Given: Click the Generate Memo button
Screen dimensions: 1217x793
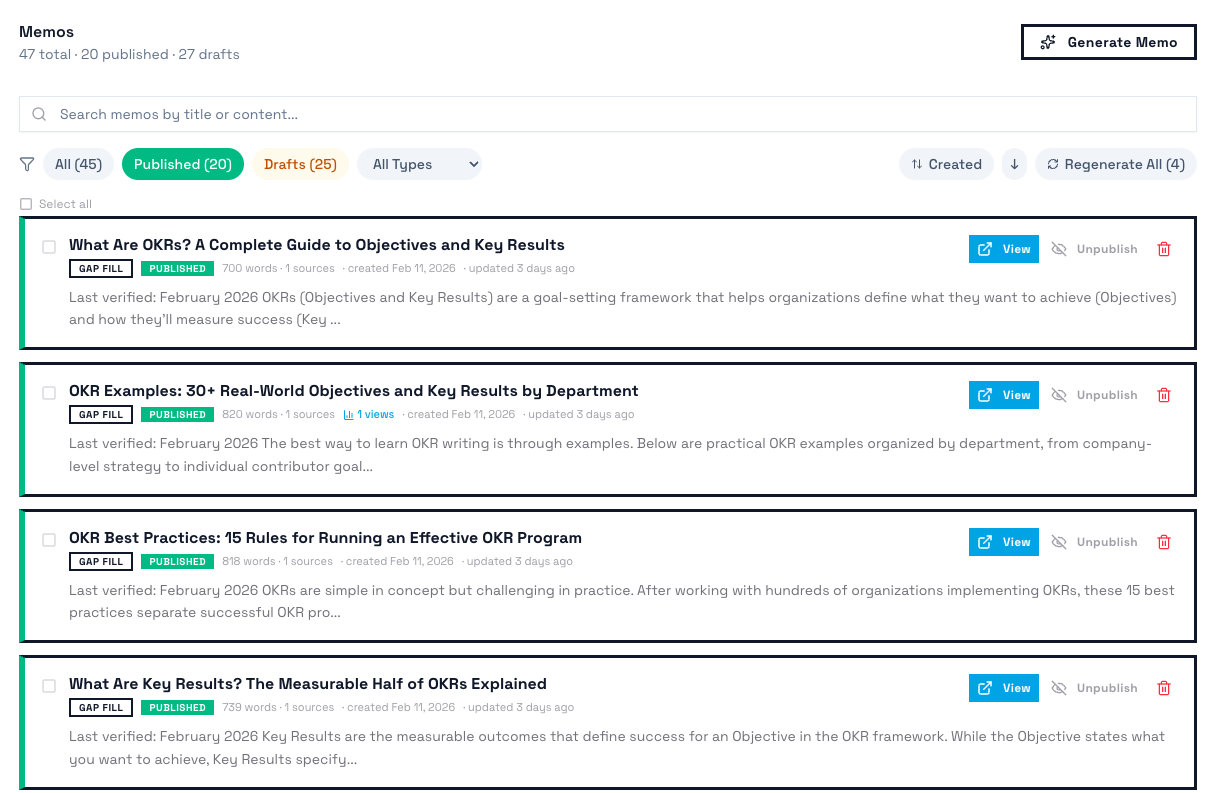Looking at the screenshot, I should pos(1108,41).
